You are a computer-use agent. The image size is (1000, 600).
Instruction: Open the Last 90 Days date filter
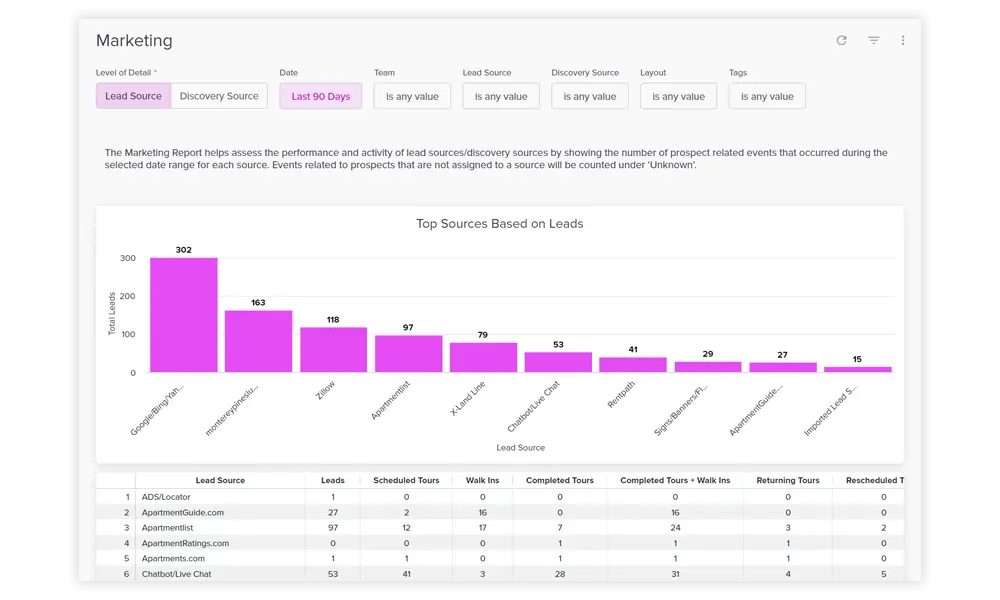coord(321,96)
